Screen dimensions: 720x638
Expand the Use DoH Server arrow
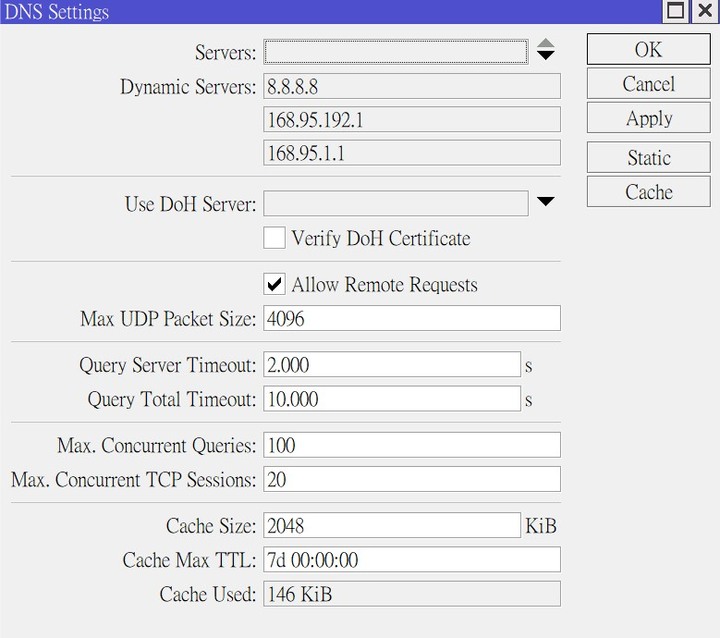[x=546, y=201]
